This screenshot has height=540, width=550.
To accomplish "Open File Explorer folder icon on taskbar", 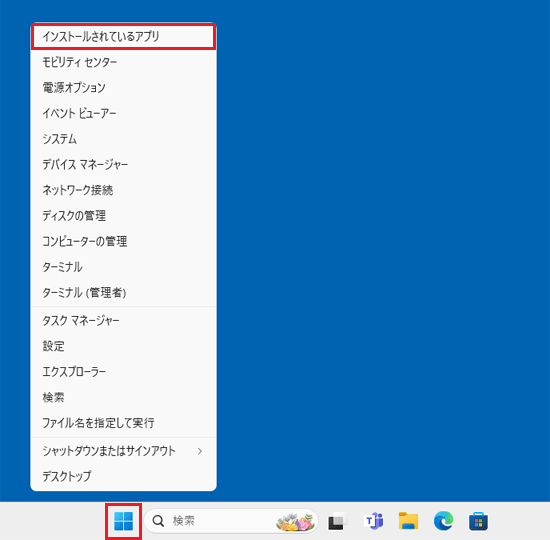I will [x=409, y=521].
